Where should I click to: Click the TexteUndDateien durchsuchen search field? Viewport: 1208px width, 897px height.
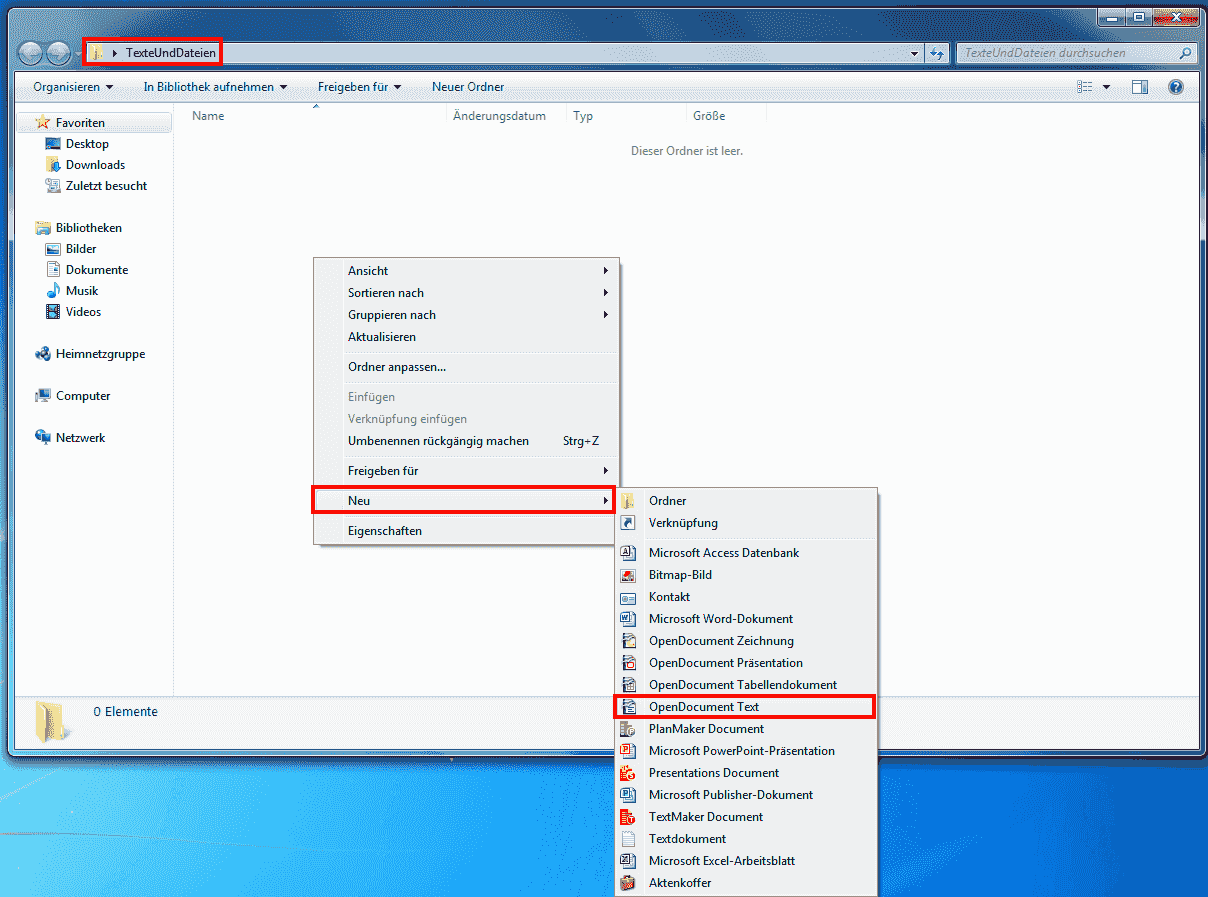tap(1065, 53)
